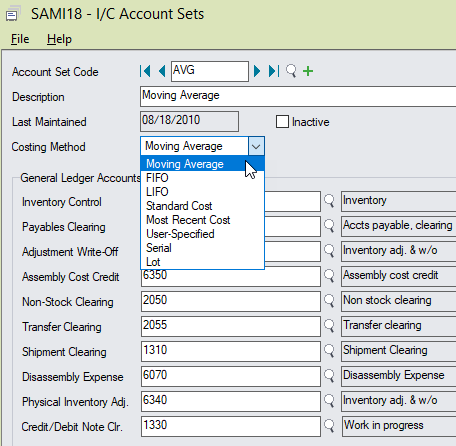
Task: Open the Help menu
Action: click(59, 39)
